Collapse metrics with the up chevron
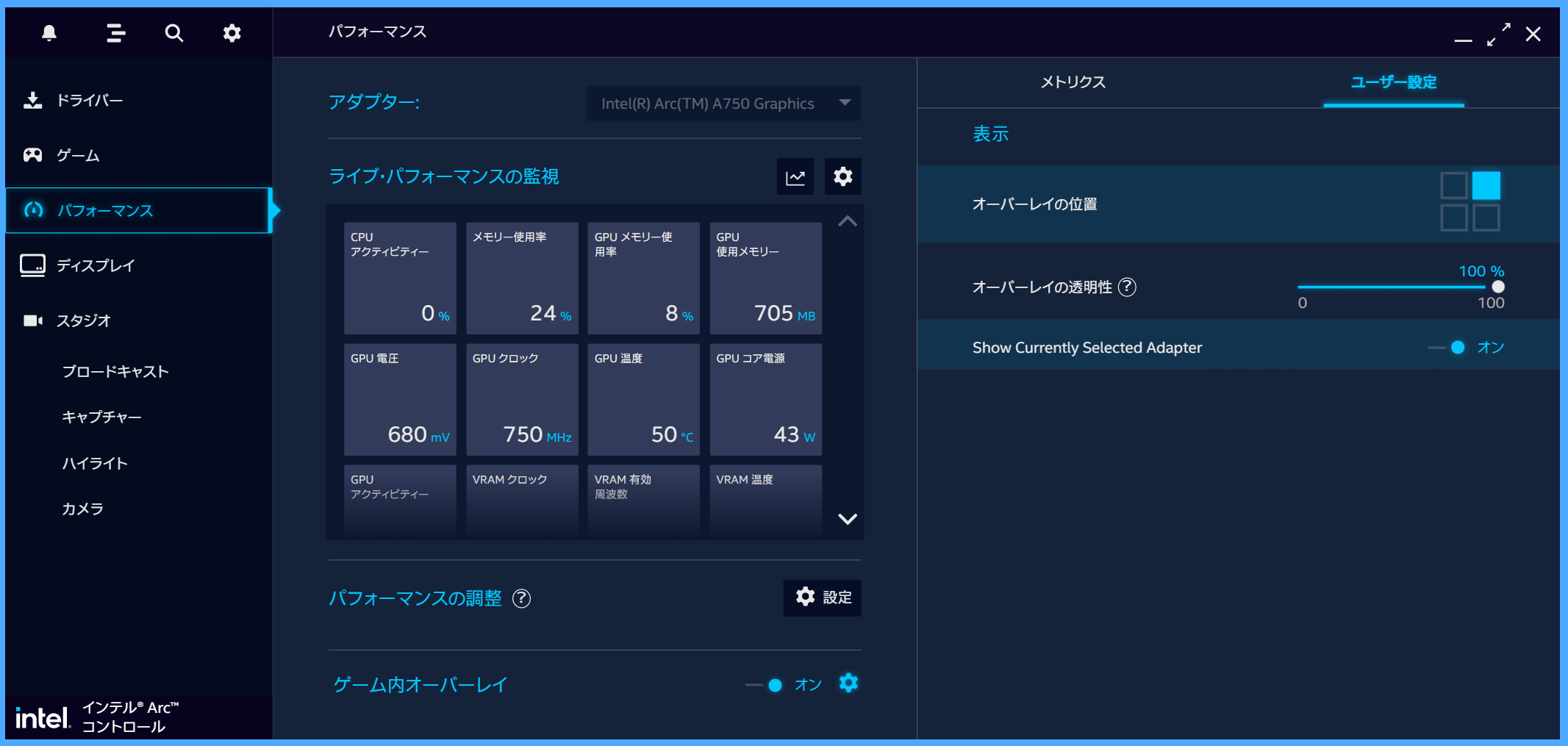Image resolution: width=1568 pixels, height=746 pixels. click(848, 220)
